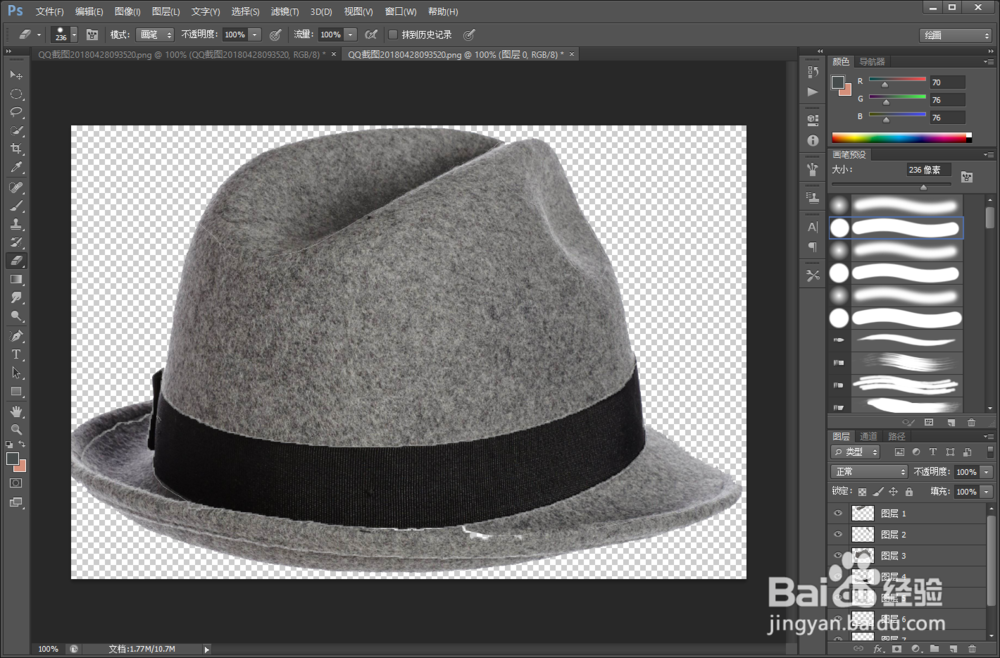Screen dimensions: 1000x658
Task: Toggle lock all padlock
Action: [x=909, y=492]
